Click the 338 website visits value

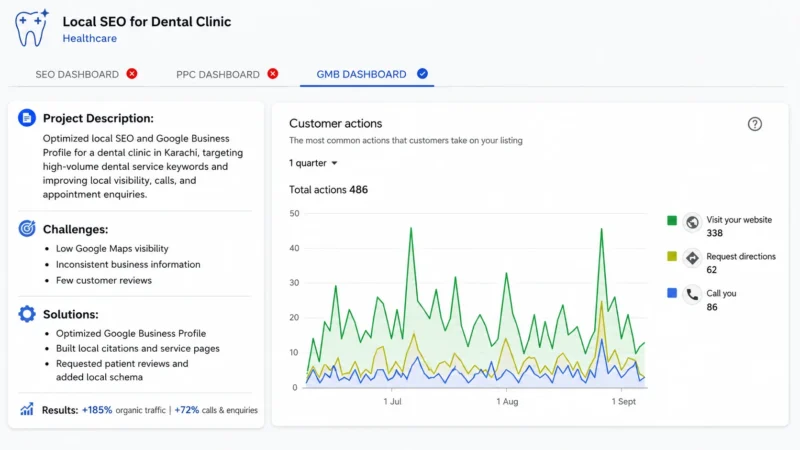tap(714, 233)
